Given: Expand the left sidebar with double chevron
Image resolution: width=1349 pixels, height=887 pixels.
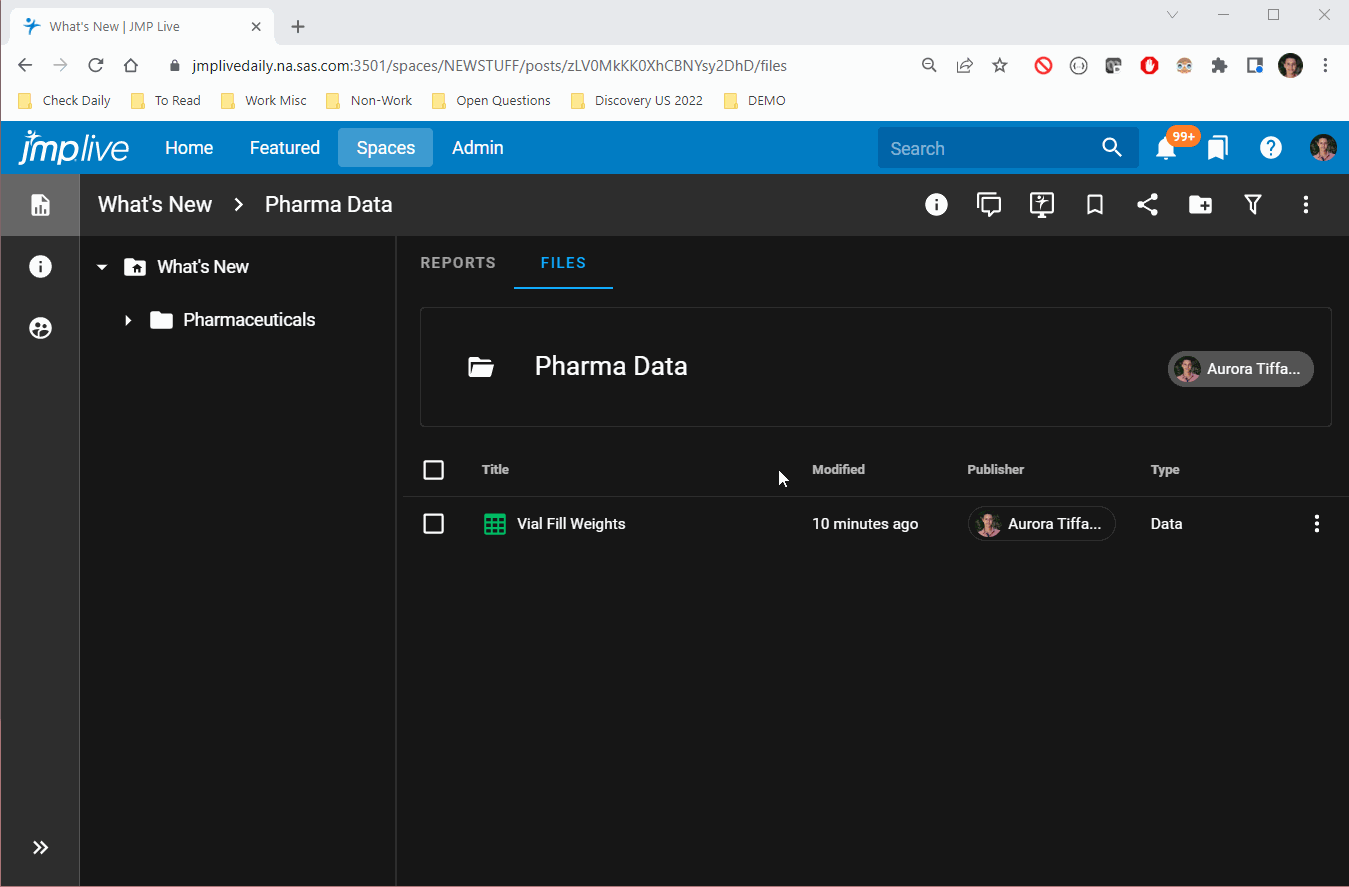Looking at the screenshot, I should pyautogui.click(x=40, y=848).
